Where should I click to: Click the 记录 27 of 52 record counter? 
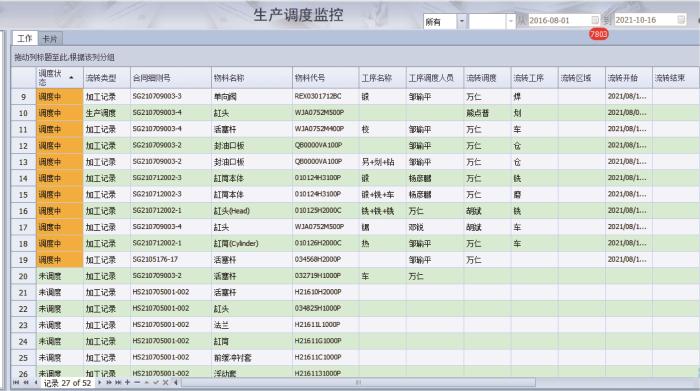tap(67, 383)
